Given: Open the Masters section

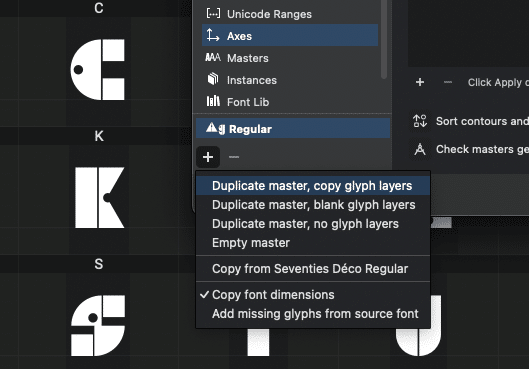Looking at the screenshot, I should click(290, 58).
